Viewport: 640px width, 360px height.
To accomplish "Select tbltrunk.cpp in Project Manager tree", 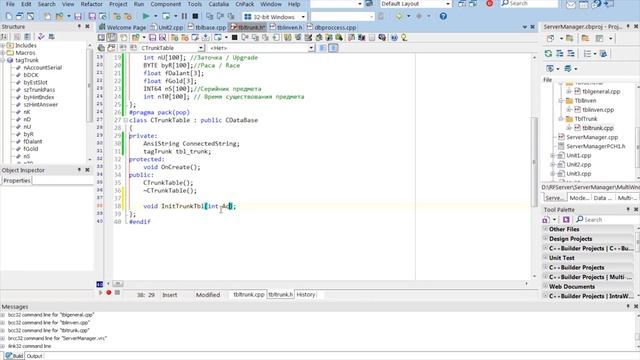I will 598,128.
